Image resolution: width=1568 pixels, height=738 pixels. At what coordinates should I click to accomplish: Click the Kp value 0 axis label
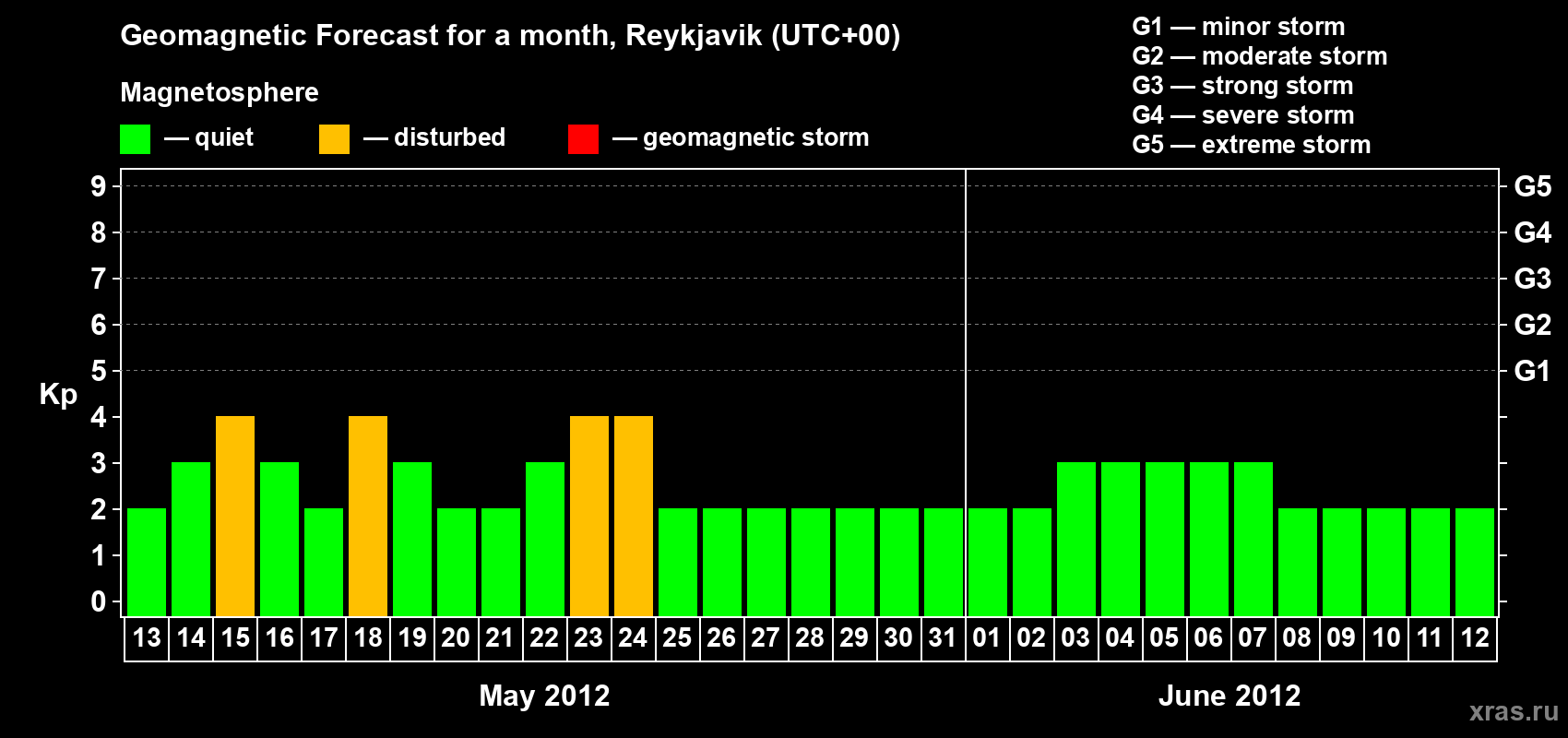(99, 601)
